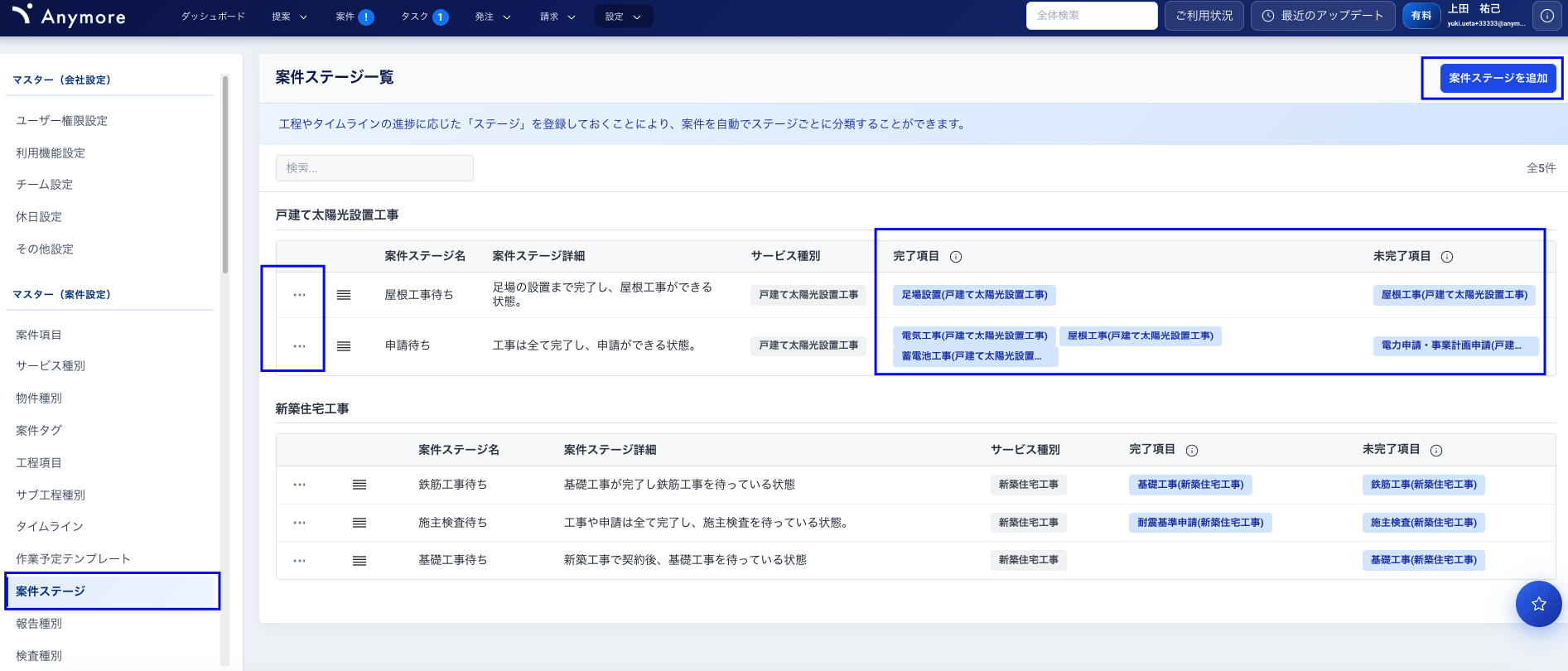Viewport: 1568px width, 671px height.
Task: Click the ご利用状況 button
Action: click(1204, 16)
